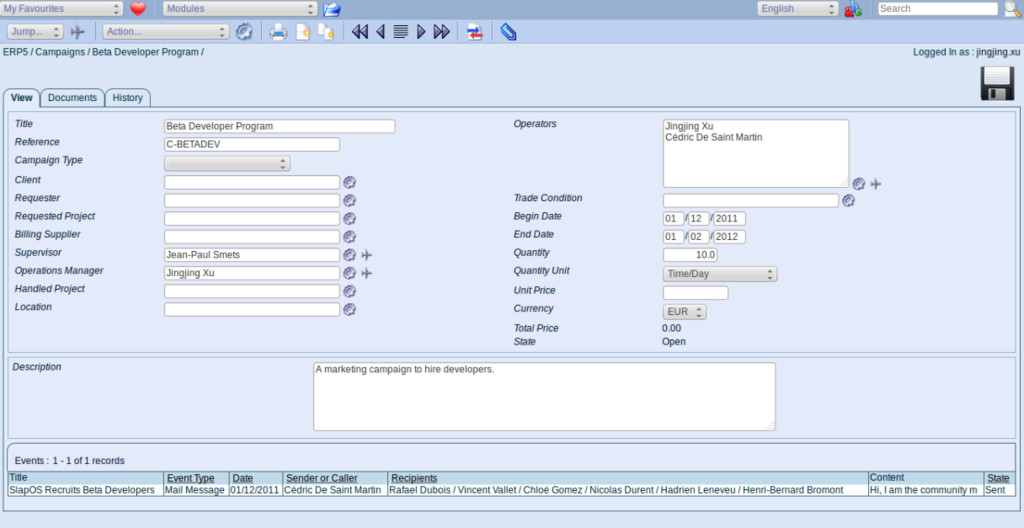Click the Save floppy disk icon

click(x=997, y=85)
